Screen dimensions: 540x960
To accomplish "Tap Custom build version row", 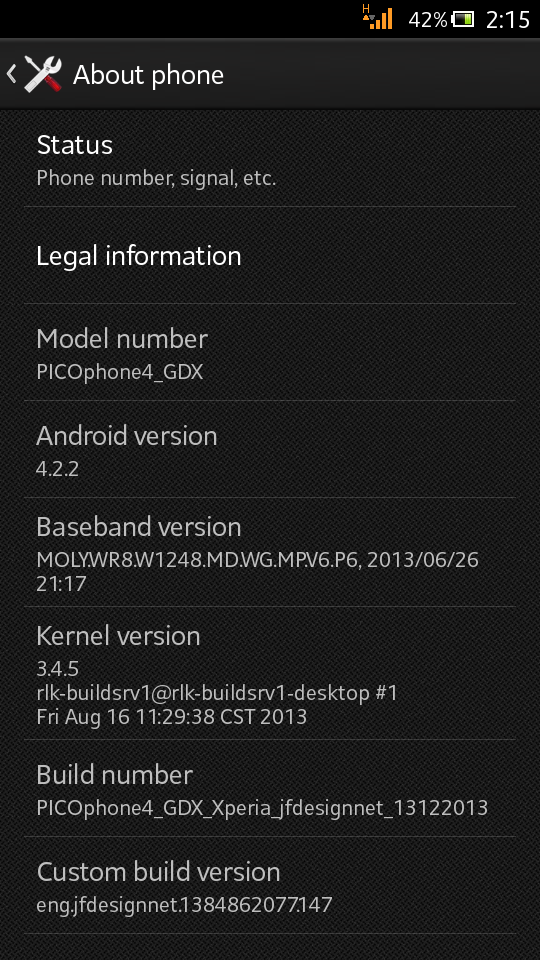I will tap(270, 885).
